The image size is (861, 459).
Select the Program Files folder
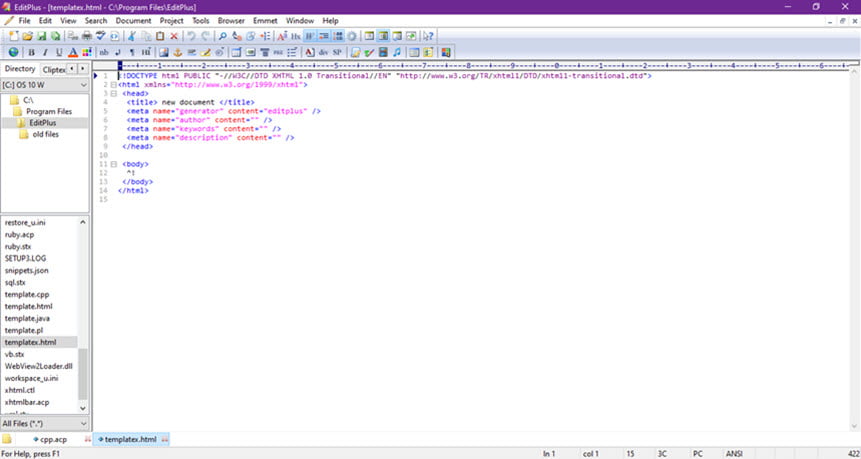pyautogui.click(x=49, y=111)
